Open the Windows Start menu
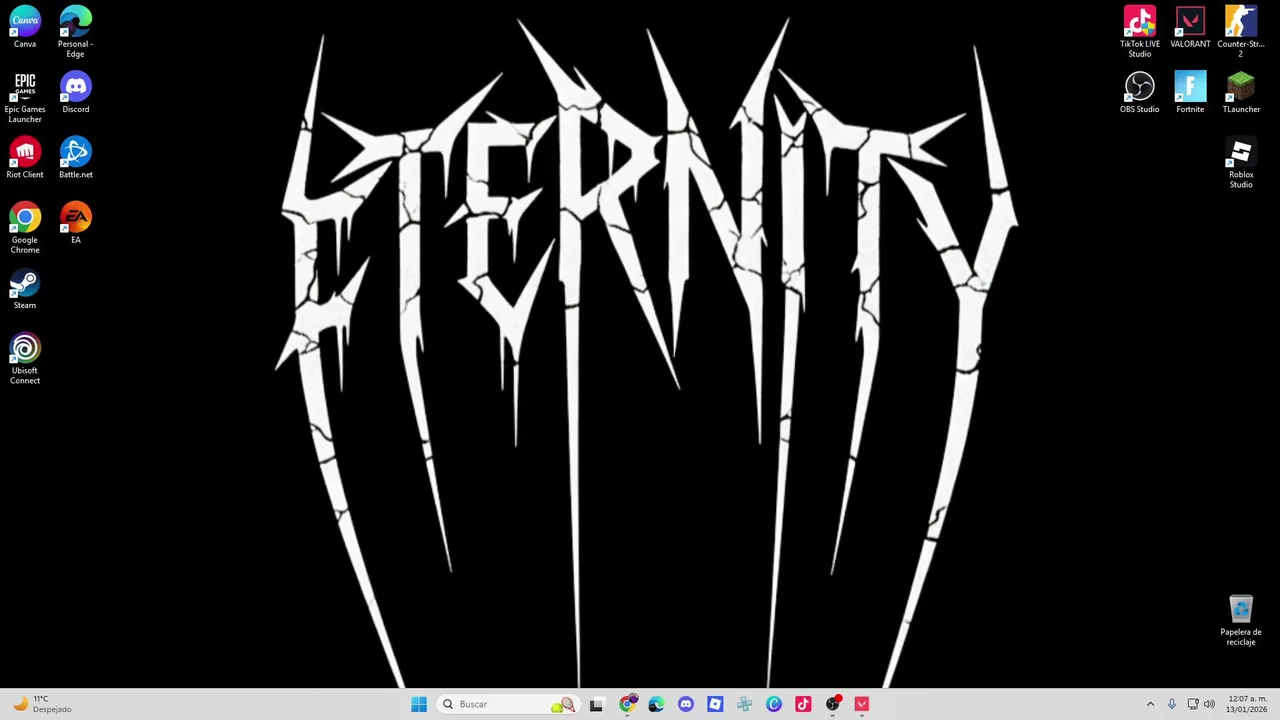 coord(419,704)
